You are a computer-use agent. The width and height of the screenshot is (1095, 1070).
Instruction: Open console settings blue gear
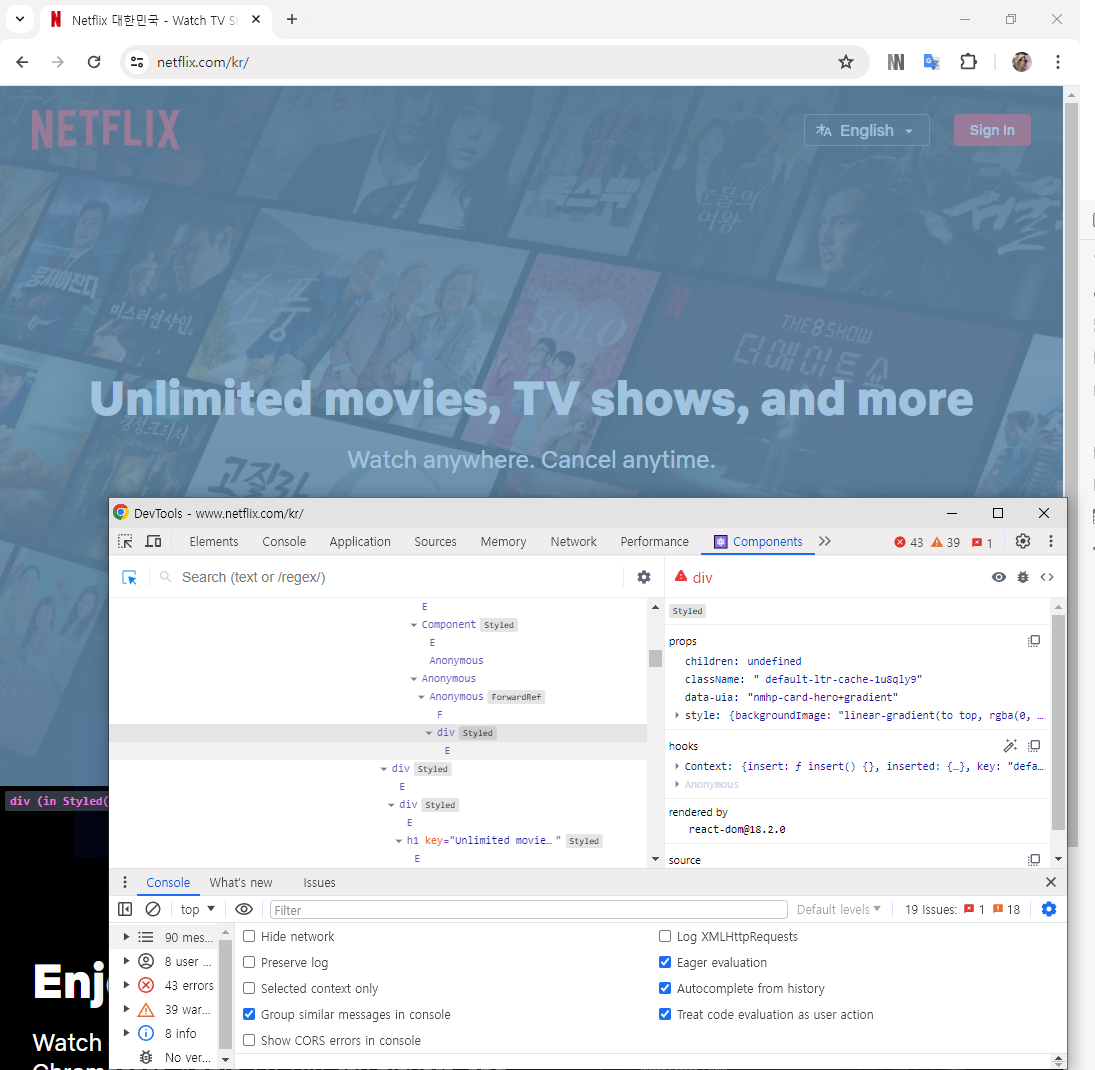point(1049,909)
